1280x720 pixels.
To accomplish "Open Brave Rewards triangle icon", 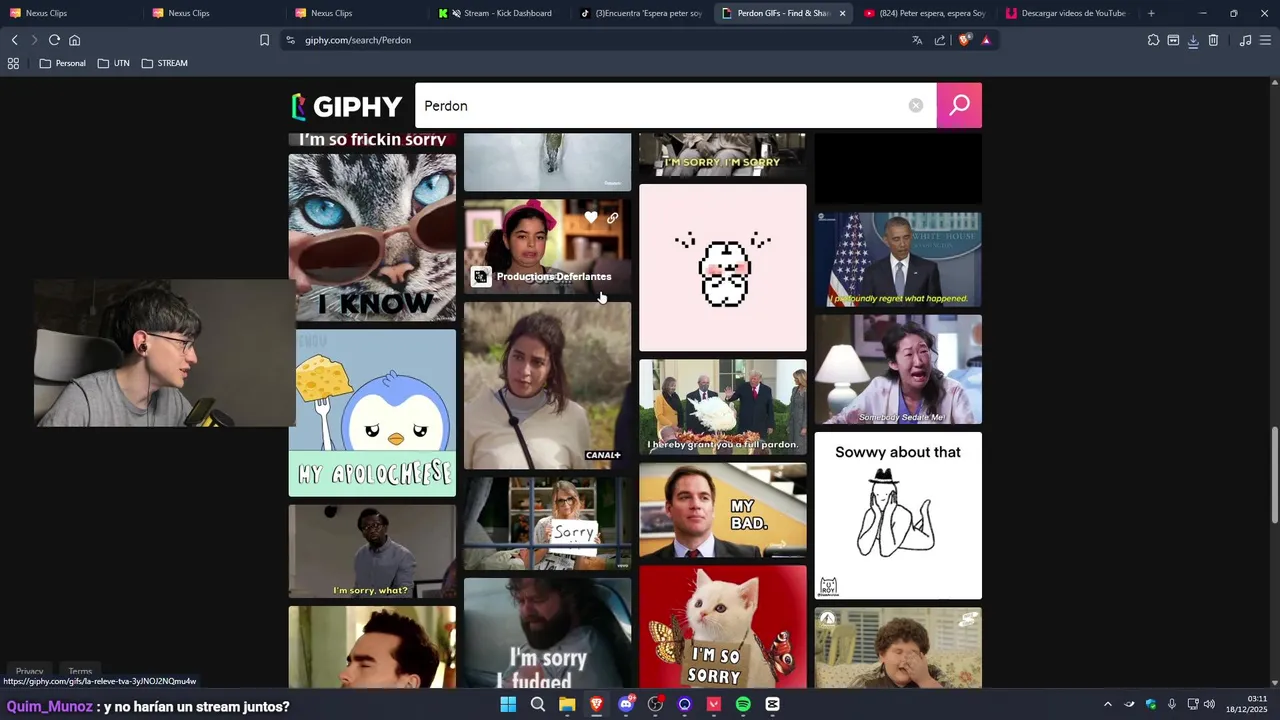I will [986, 40].
